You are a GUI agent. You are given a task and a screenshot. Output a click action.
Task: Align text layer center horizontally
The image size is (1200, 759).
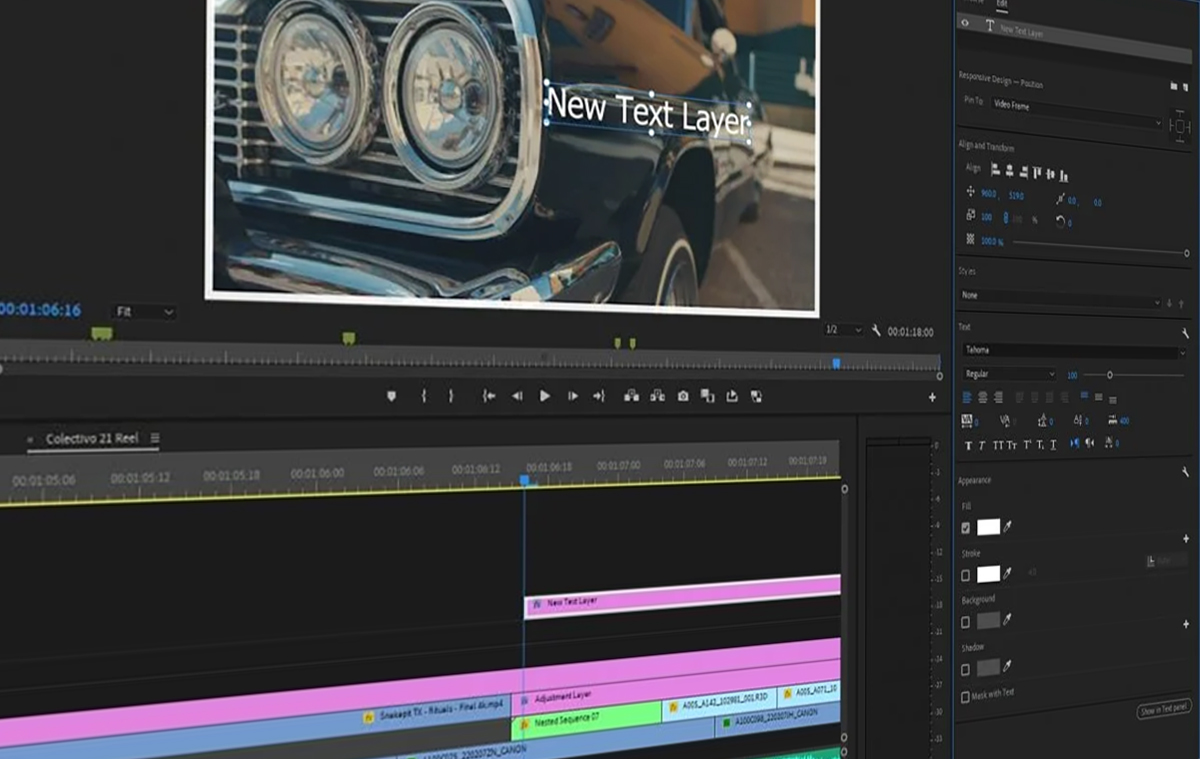click(x=1009, y=171)
